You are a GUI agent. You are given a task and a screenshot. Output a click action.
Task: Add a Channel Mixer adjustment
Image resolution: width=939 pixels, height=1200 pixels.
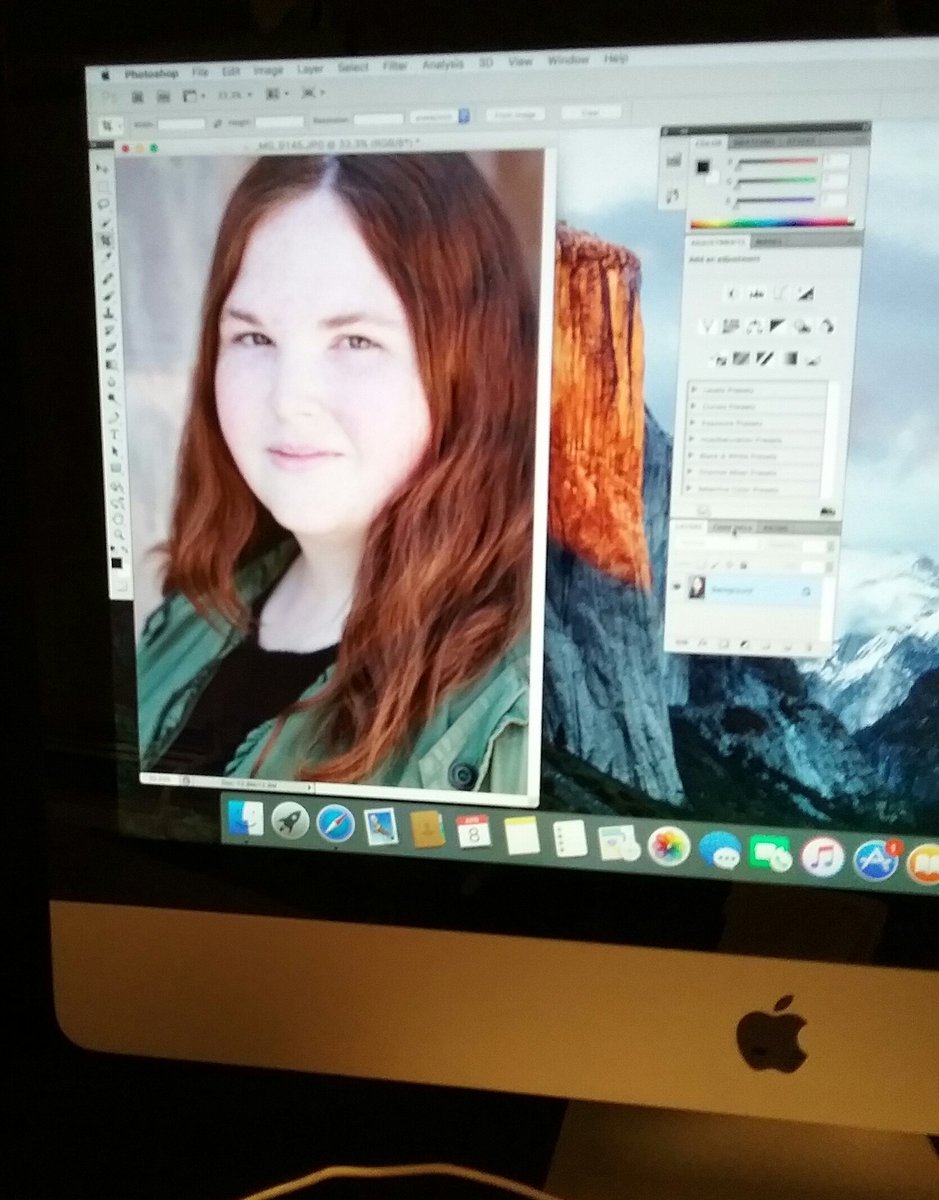[827, 327]
